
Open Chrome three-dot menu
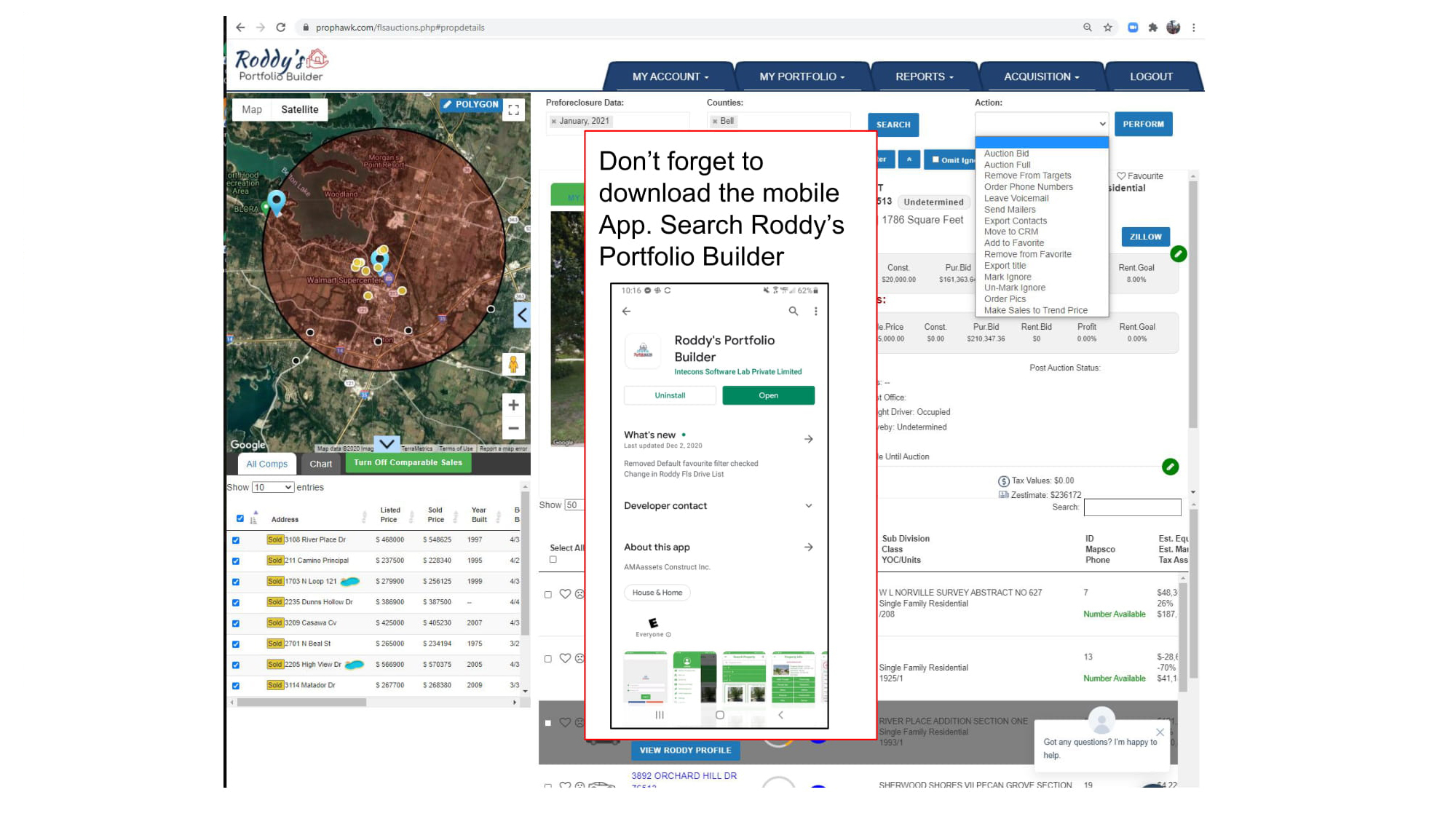(1193, 28)
